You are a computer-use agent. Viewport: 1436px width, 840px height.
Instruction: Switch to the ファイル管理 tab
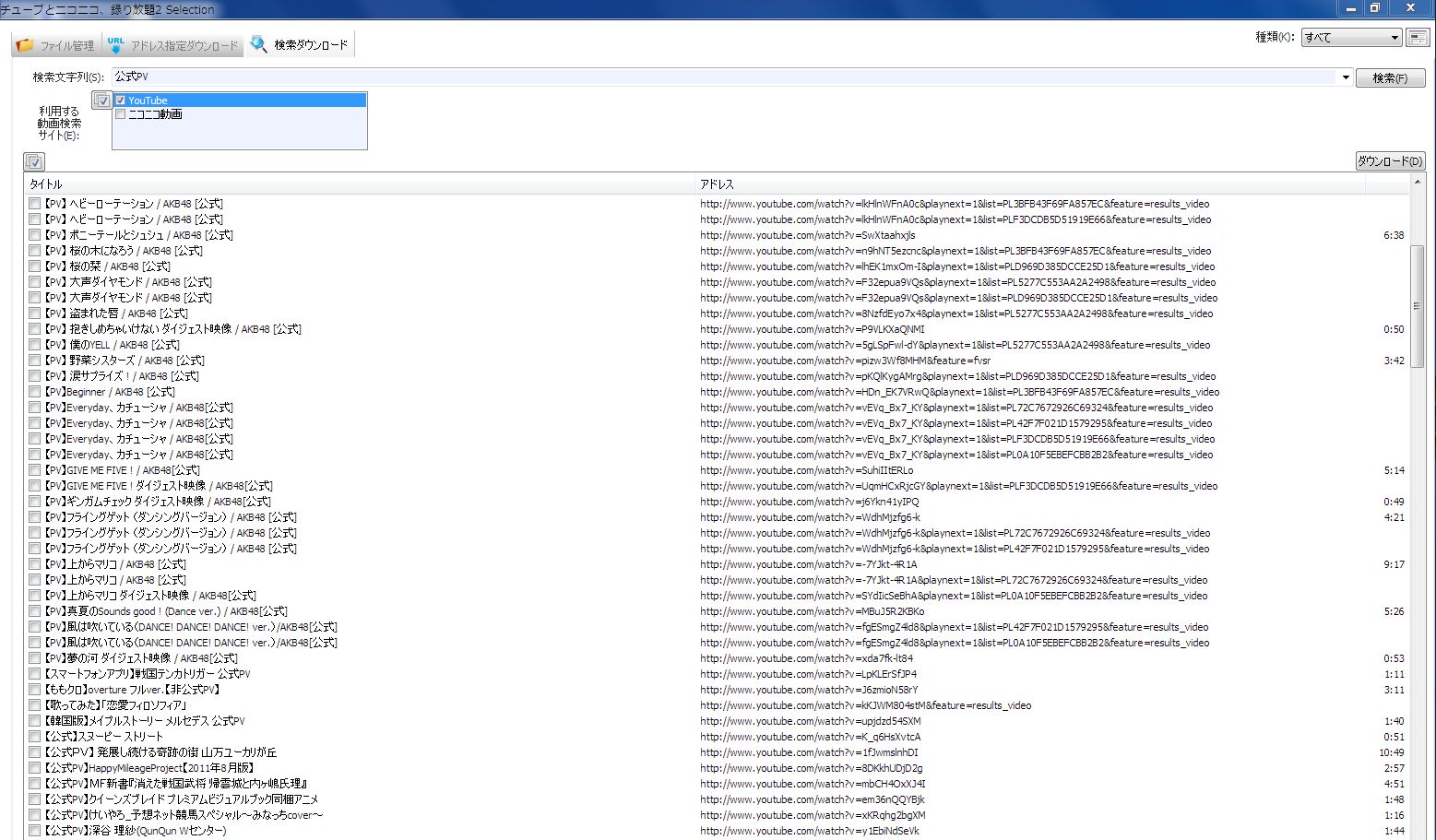pyautogui.click(x=56, y=45)
